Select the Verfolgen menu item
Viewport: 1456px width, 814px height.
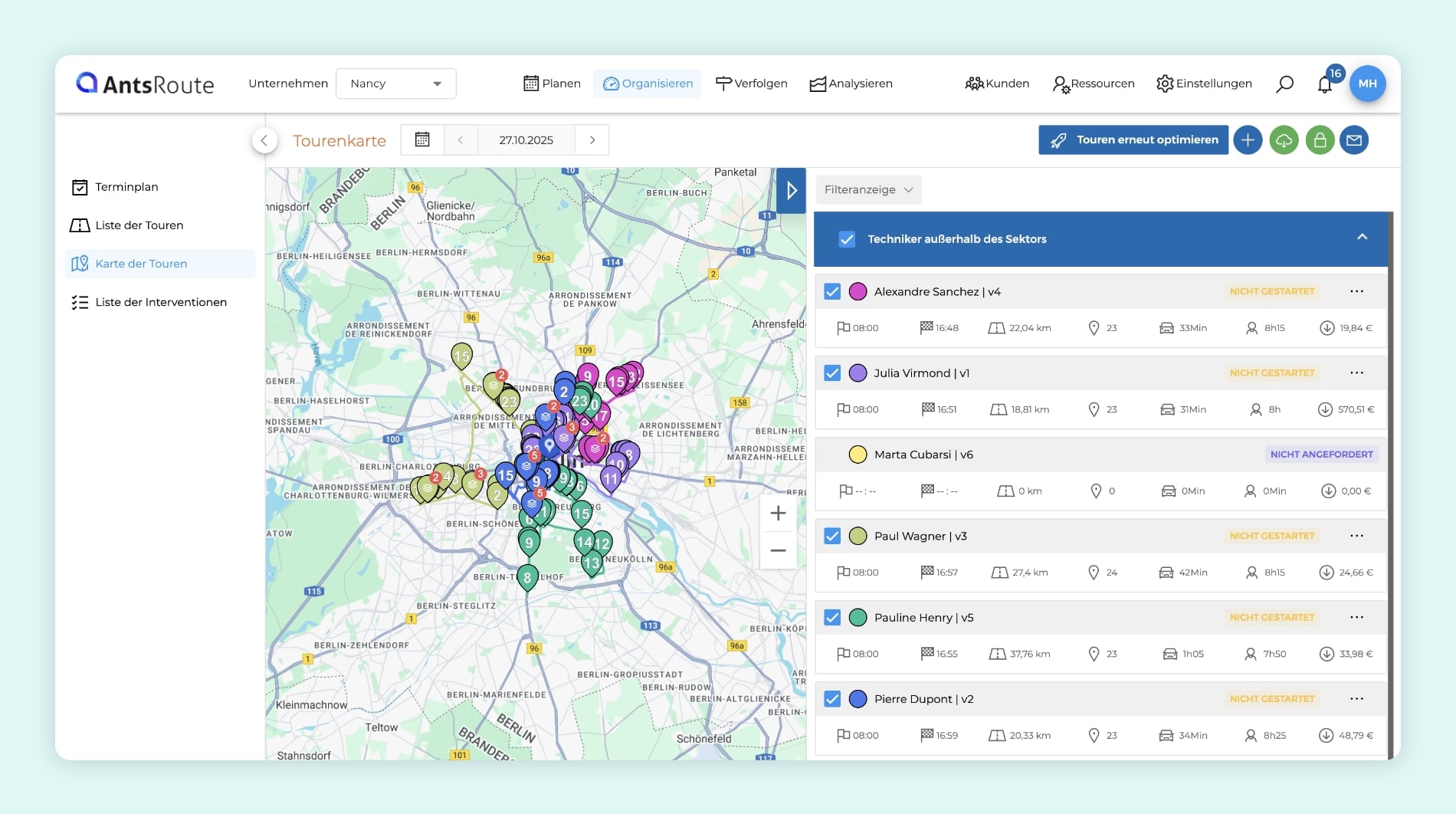[x=752, y=84]
